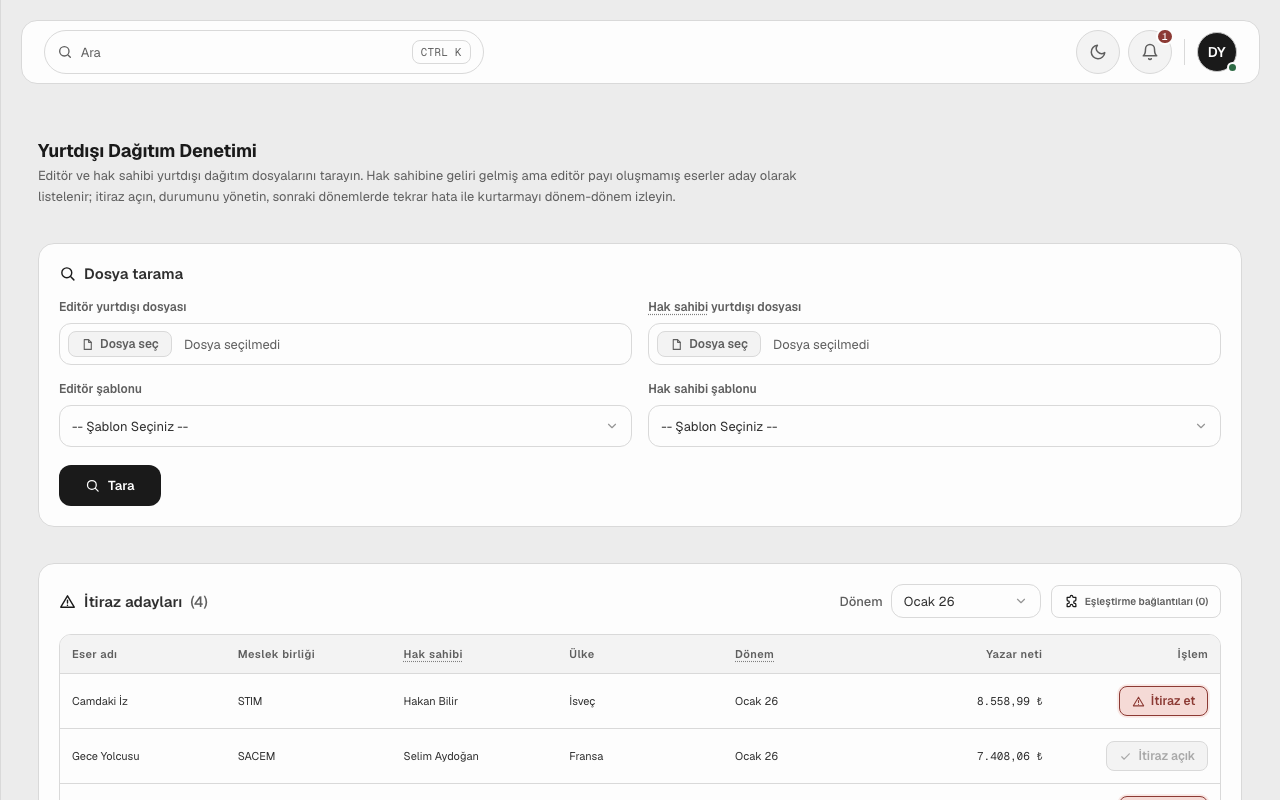The image size is (1280, 800).
Task: Click the Yazar neti column header
Action: coord(1014,654)
